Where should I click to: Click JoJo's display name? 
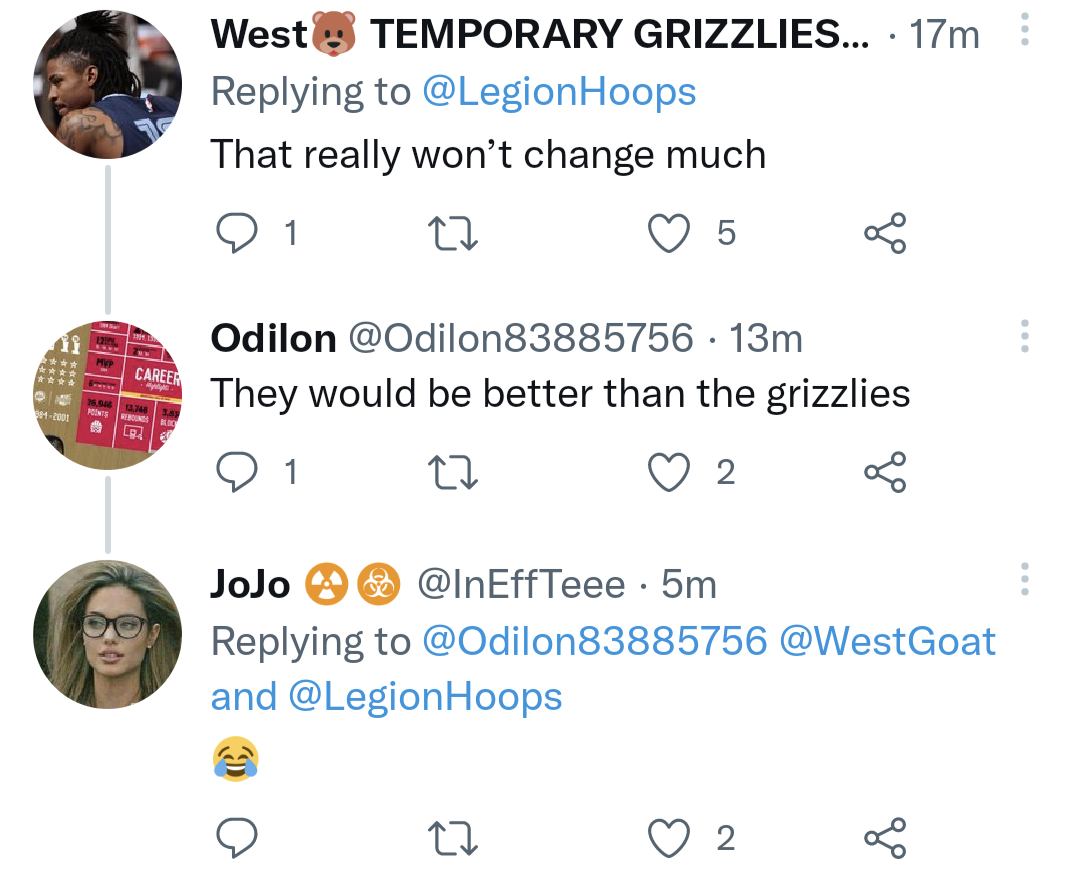pos(244,584)
